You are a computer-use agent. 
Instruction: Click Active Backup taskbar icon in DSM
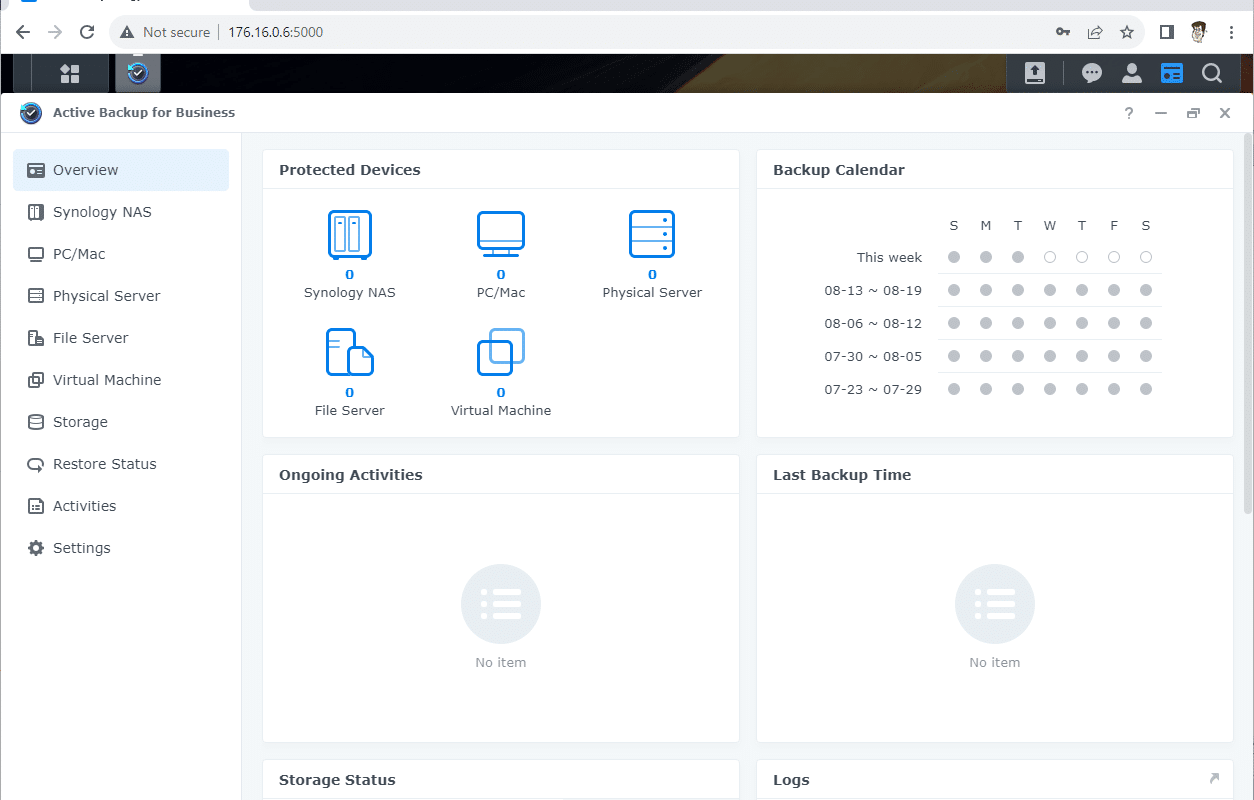tap(137, 73)
